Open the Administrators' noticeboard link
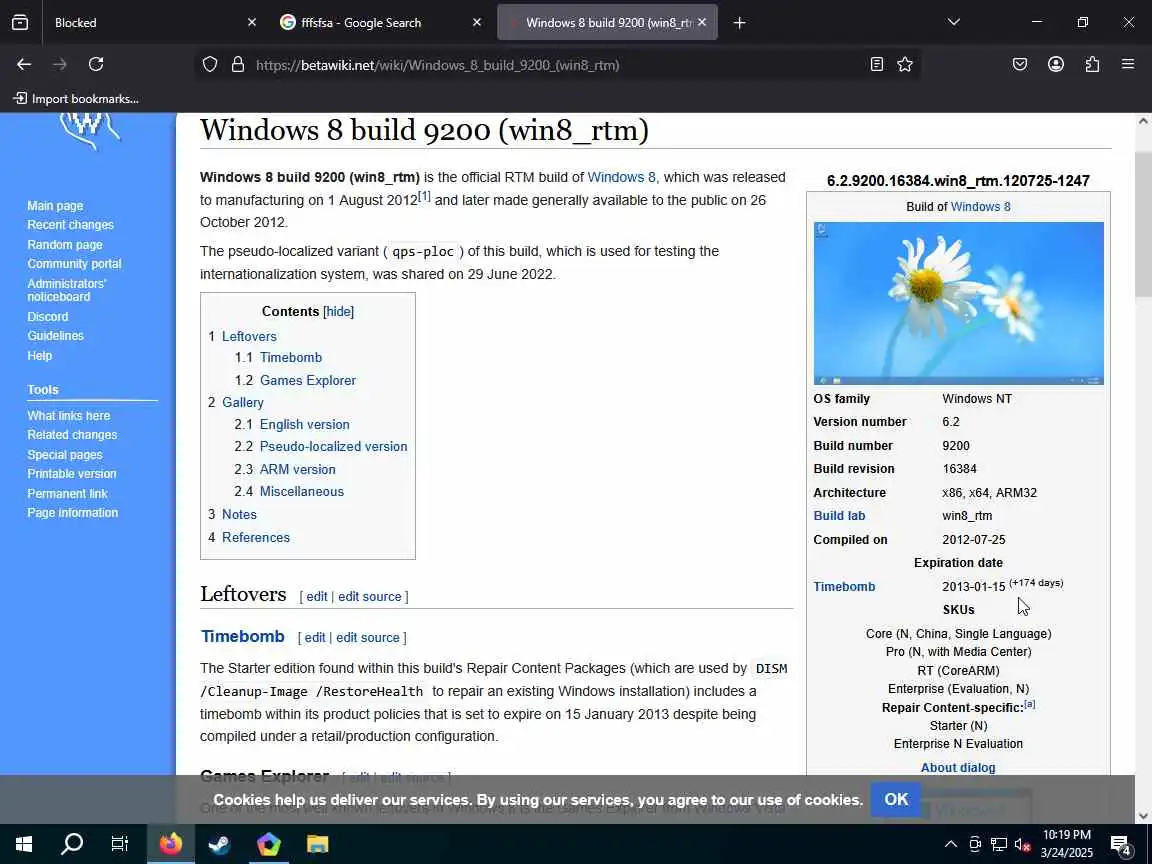Image resolution: width=1152 pixels, height=864 pixels. point(67,290)
